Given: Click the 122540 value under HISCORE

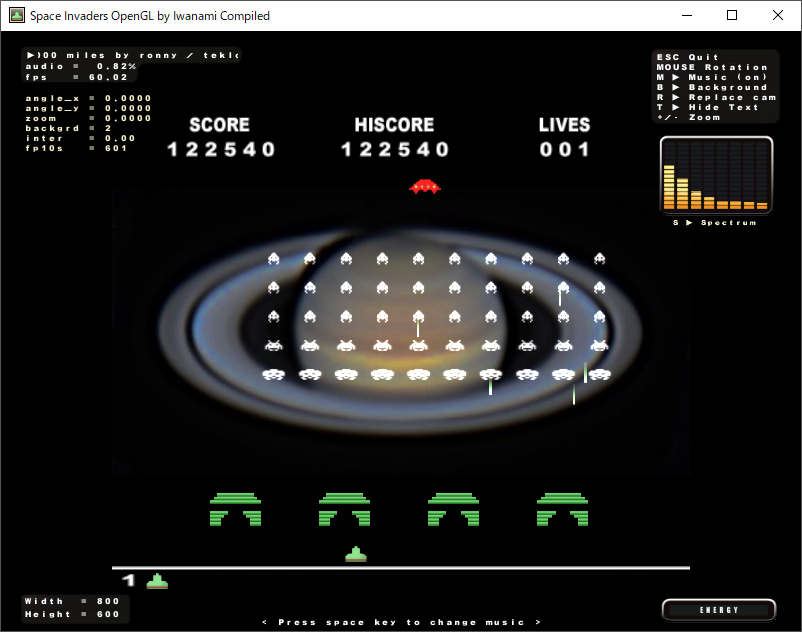Looking at the screenshot, I should tap(395, 149).
